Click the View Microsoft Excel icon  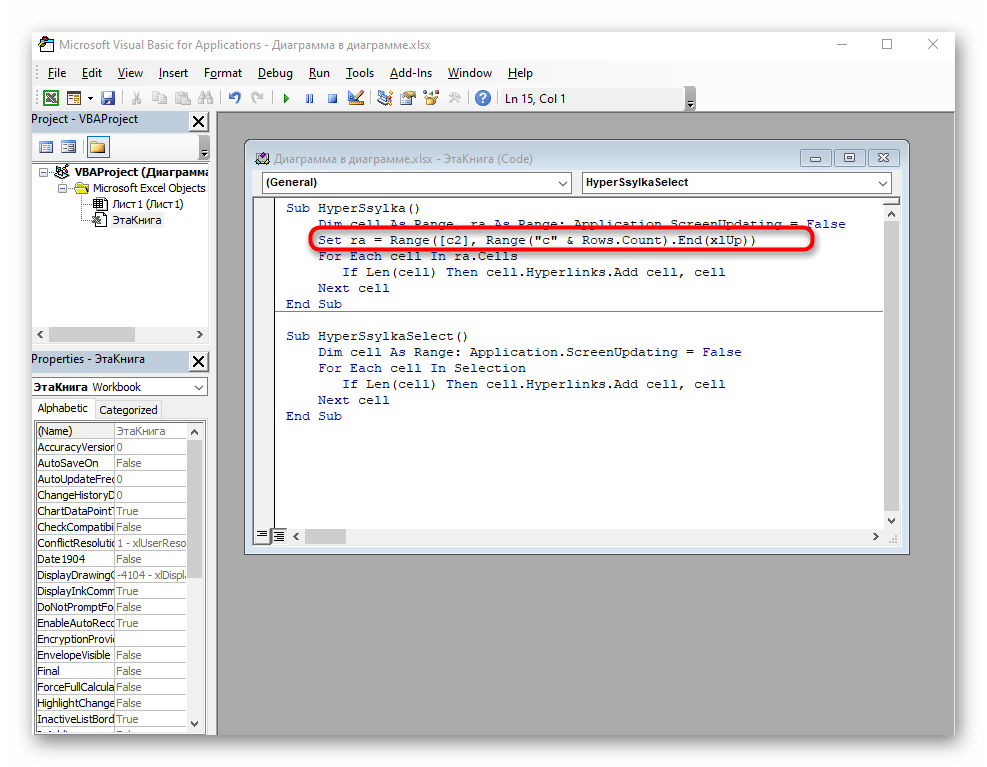(50, 98)
